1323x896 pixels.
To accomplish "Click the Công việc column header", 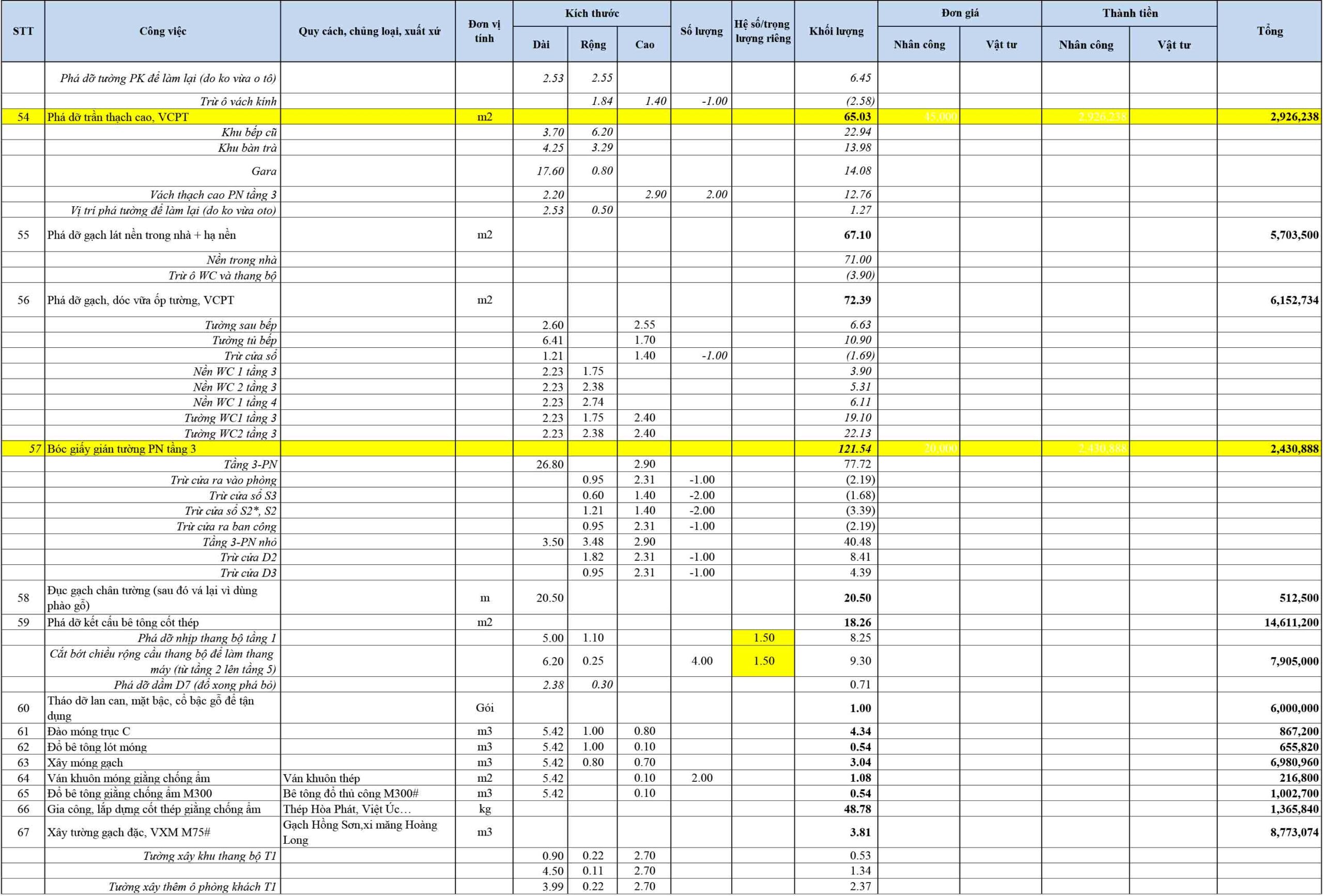I will (x=163, y=32).
